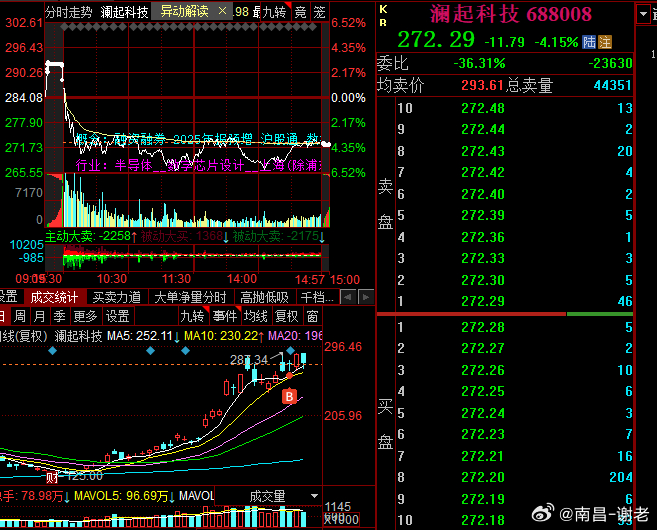Viewport: 657px width, 530px height.
Task: Select buy level 8 price 272.20
Action: pos(483,477)
